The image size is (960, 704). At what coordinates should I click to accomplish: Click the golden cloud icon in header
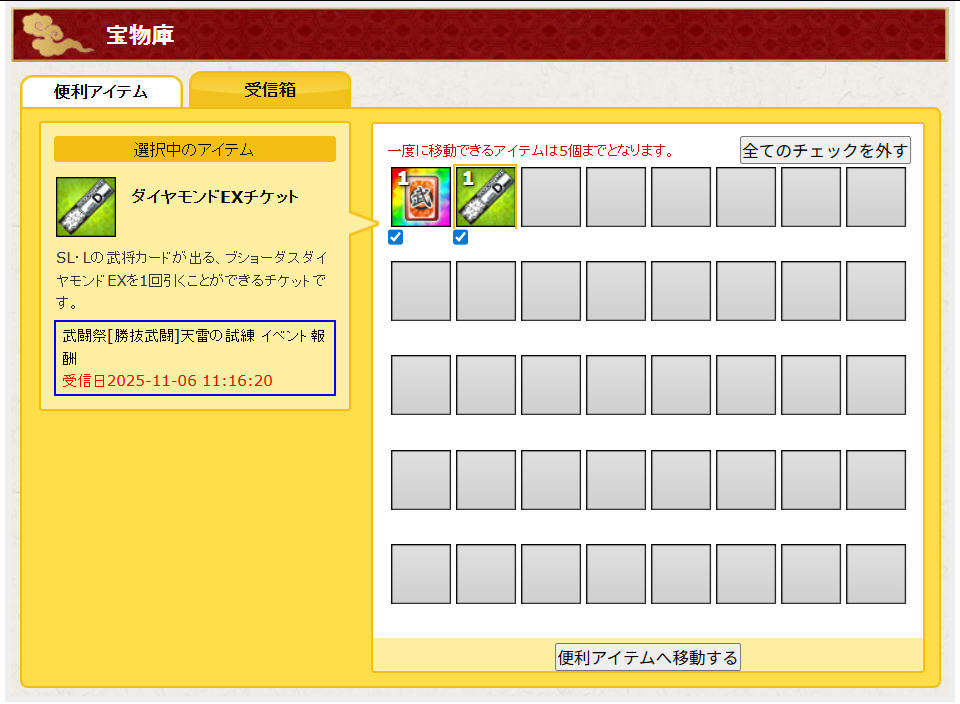tap(52, 35)
